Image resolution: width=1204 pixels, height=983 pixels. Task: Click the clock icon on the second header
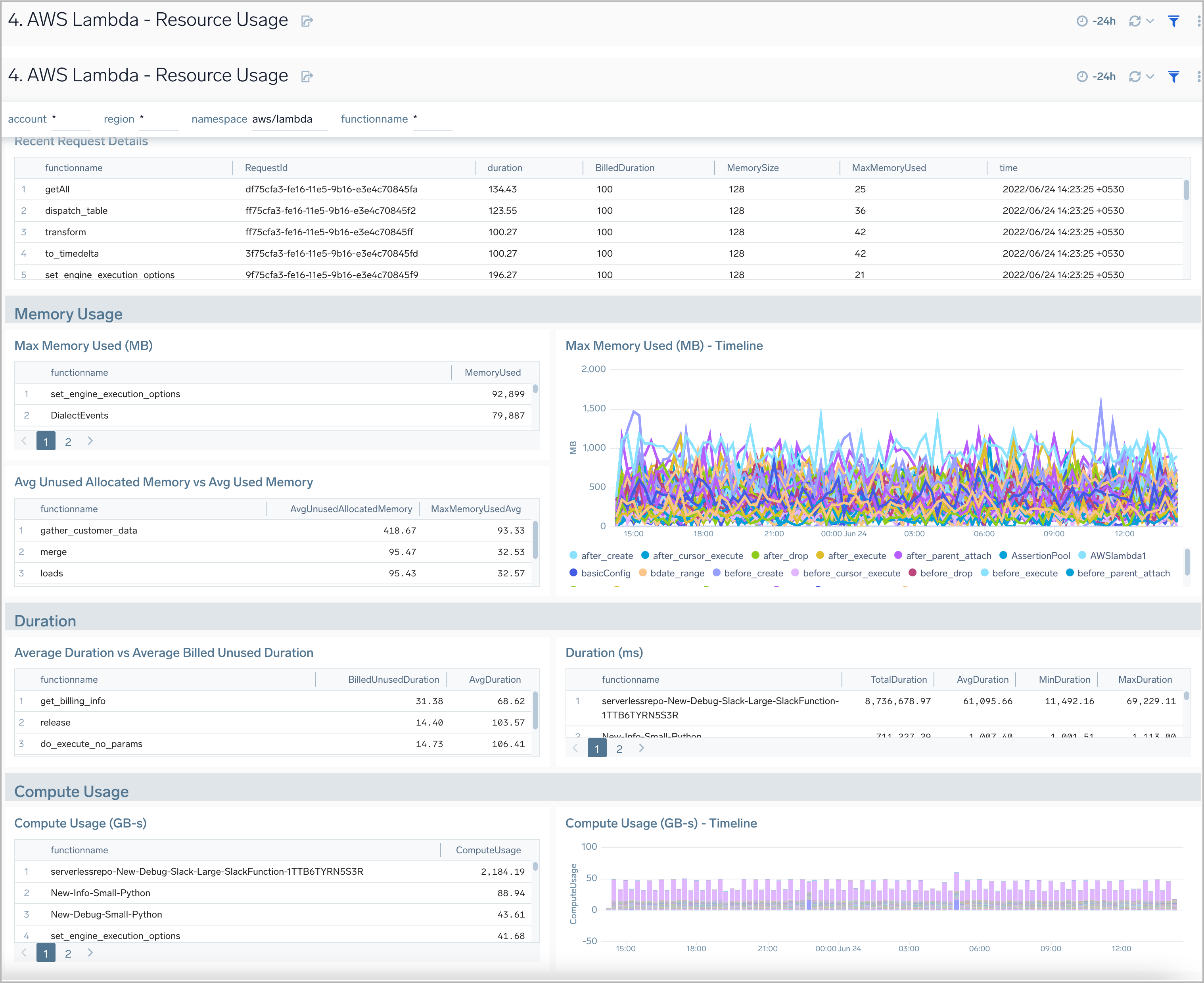click(x=1082, y=76)
